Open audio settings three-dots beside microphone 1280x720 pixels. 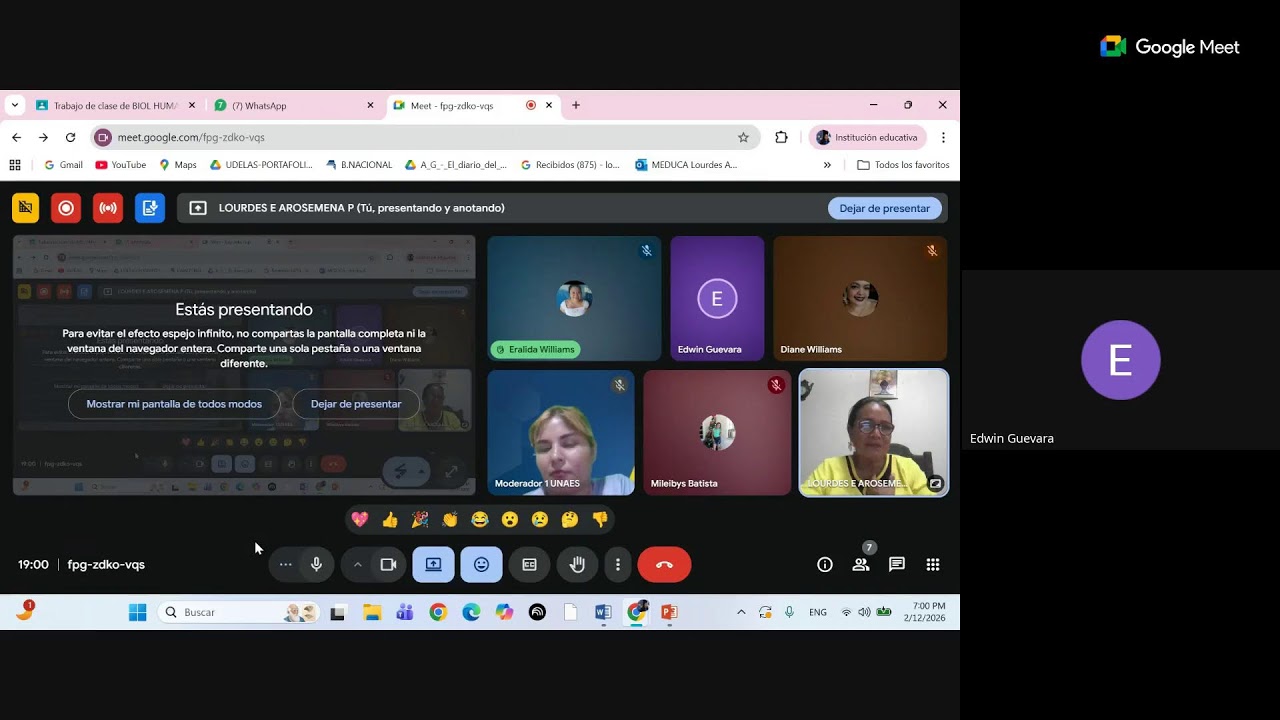(285, 564)
